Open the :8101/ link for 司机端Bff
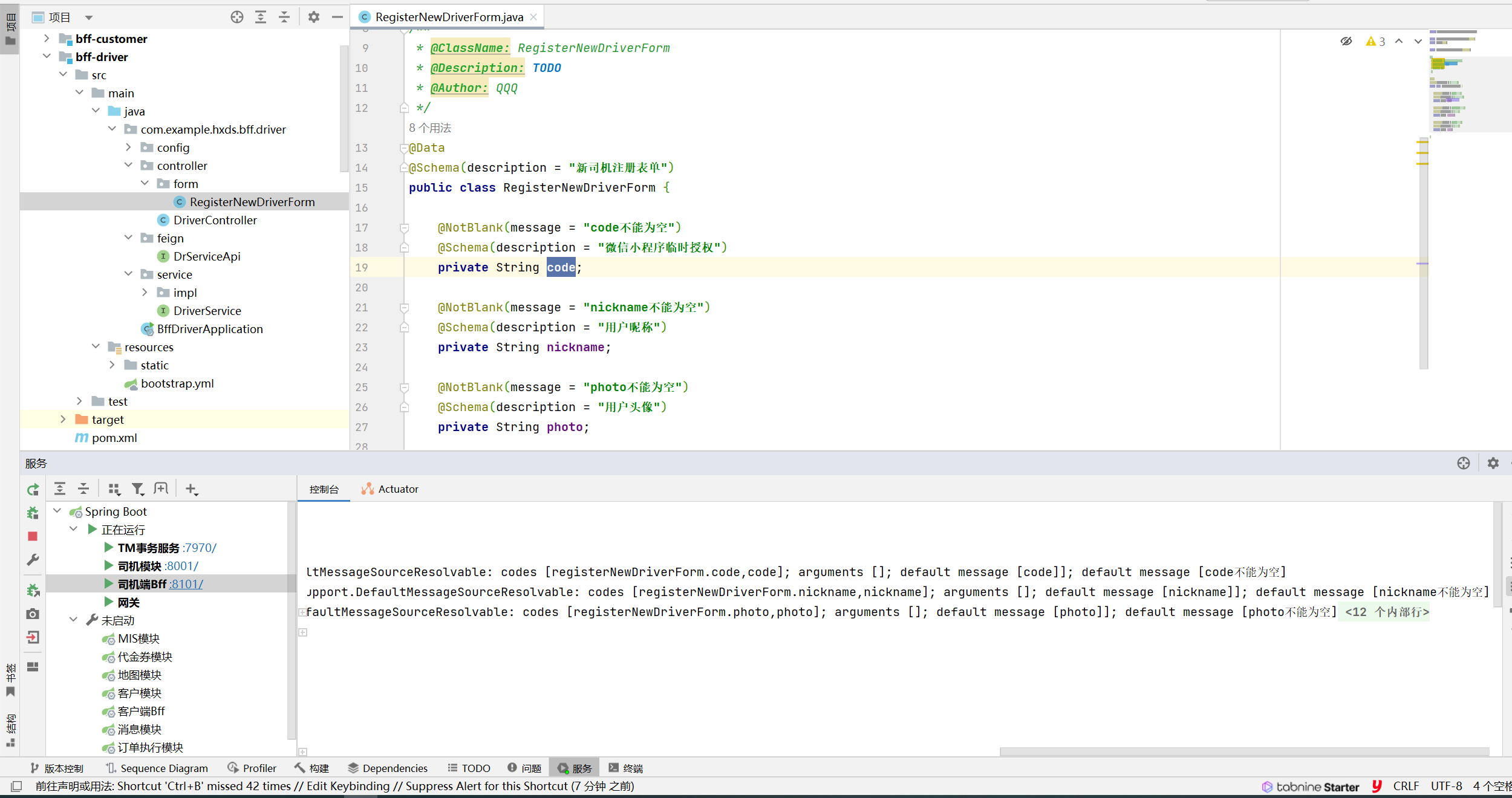The width and height of the screenshot is (1512, 798). (x=186, y=584)
